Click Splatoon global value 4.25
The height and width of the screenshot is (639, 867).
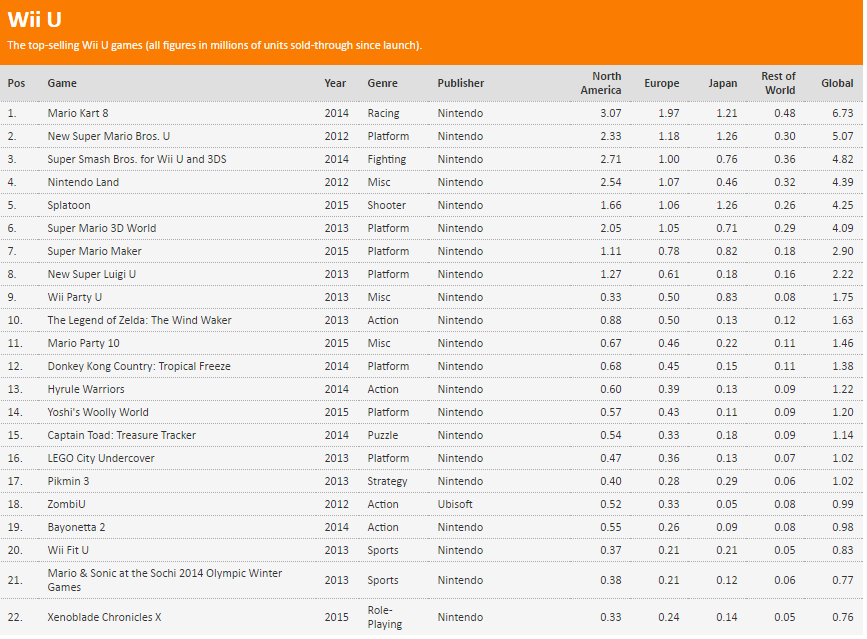843,206
